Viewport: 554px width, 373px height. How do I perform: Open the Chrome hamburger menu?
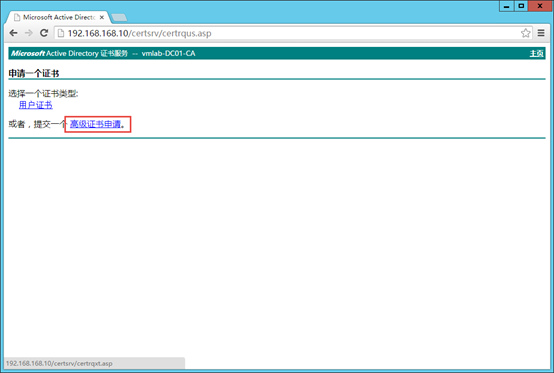pyautogui.click(x=541, y=33)
